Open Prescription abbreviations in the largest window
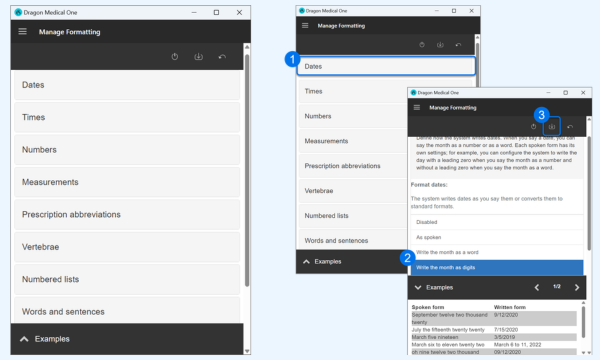600x360 pixels. click(x=127, y=215)
